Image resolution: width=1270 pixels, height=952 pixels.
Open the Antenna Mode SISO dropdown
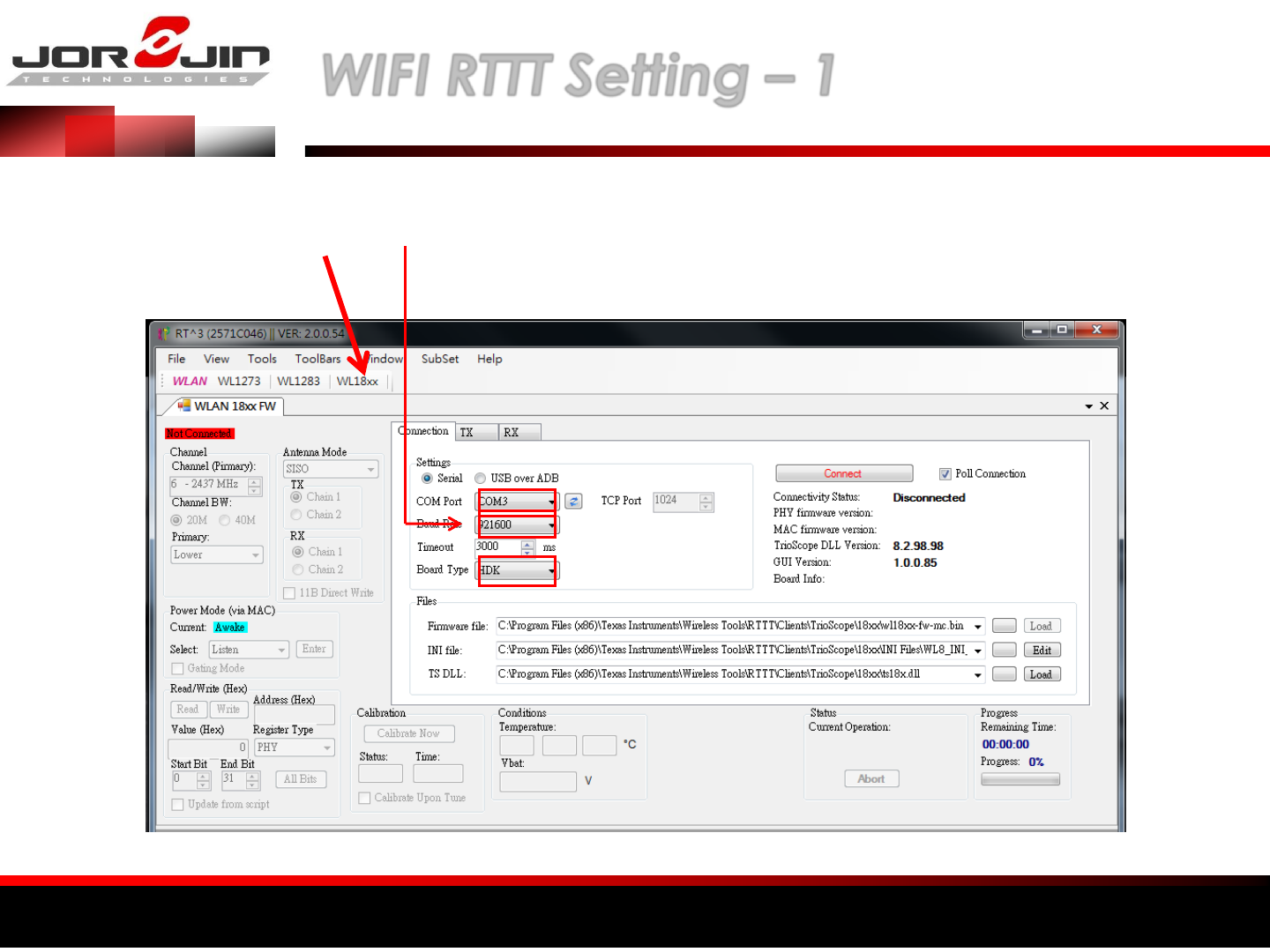click(x=371, y=469)
